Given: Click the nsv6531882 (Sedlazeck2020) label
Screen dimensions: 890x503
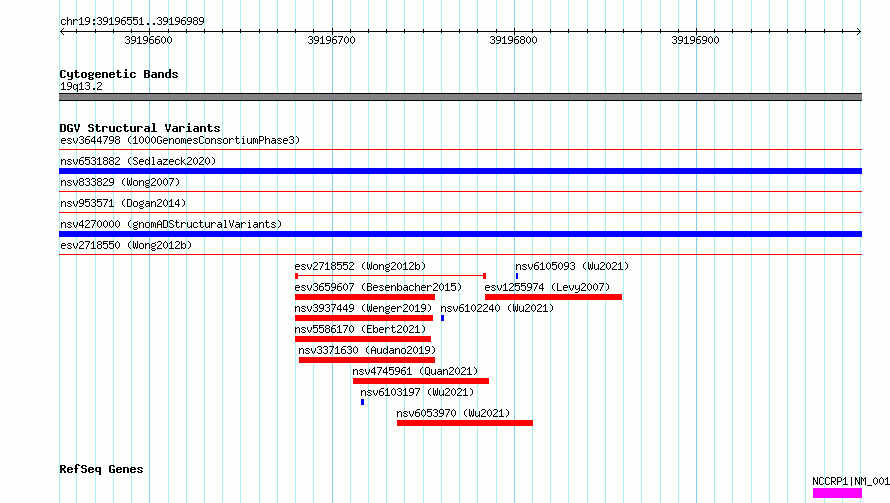Looking at the screenshot, I should (138, 161).
